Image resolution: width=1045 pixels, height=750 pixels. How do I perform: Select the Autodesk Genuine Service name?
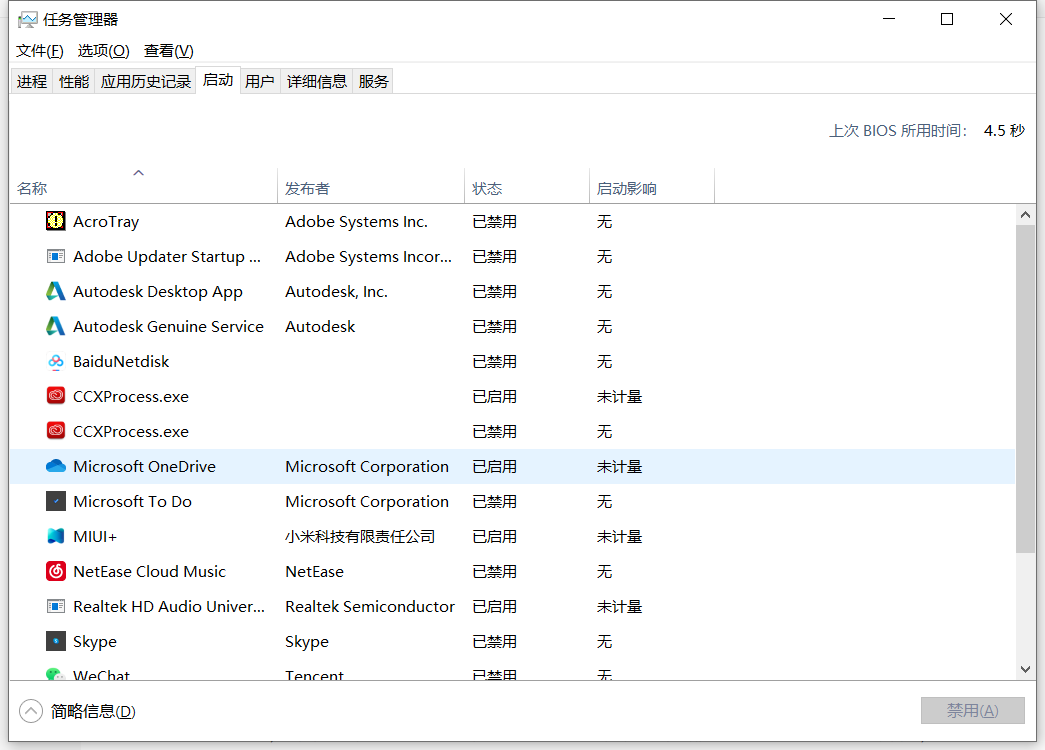[169, 327]
